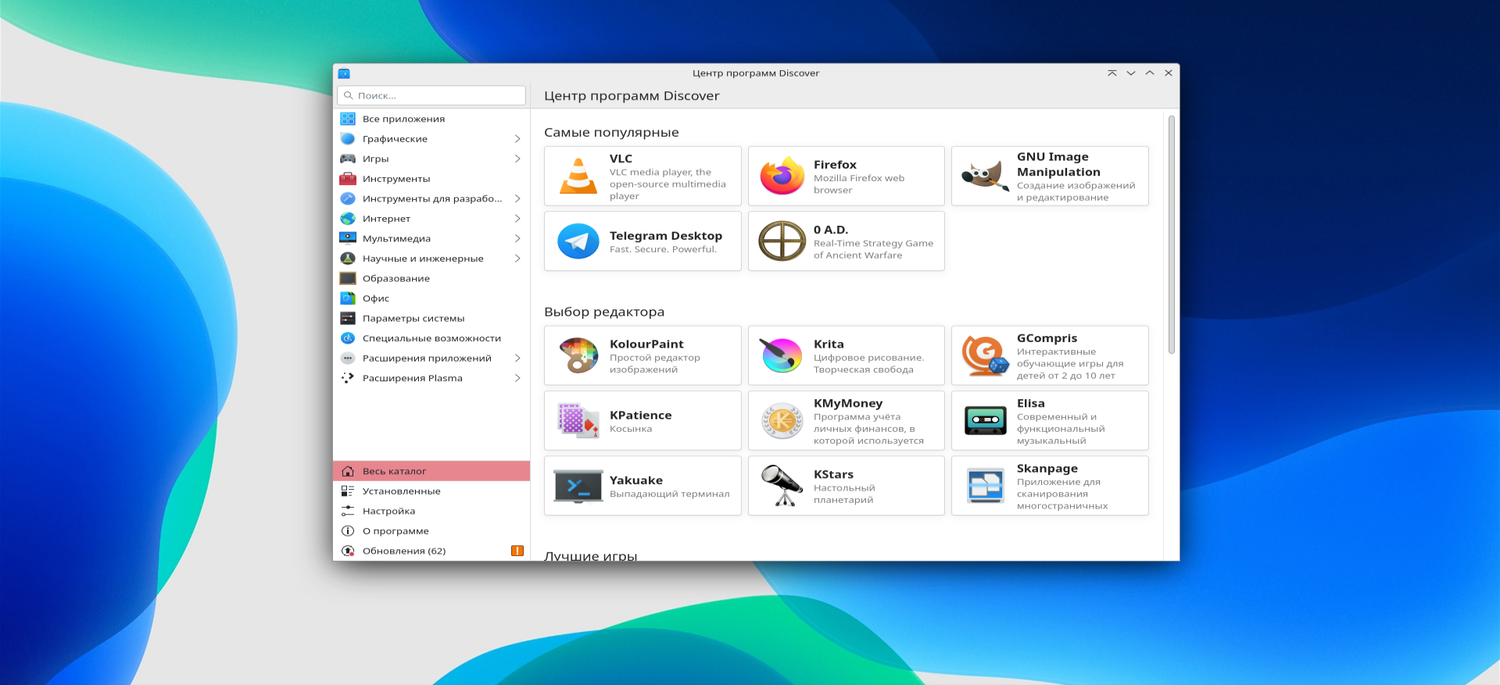
Task: Click the Elisa cassette icon
Action: click(985, 420)
